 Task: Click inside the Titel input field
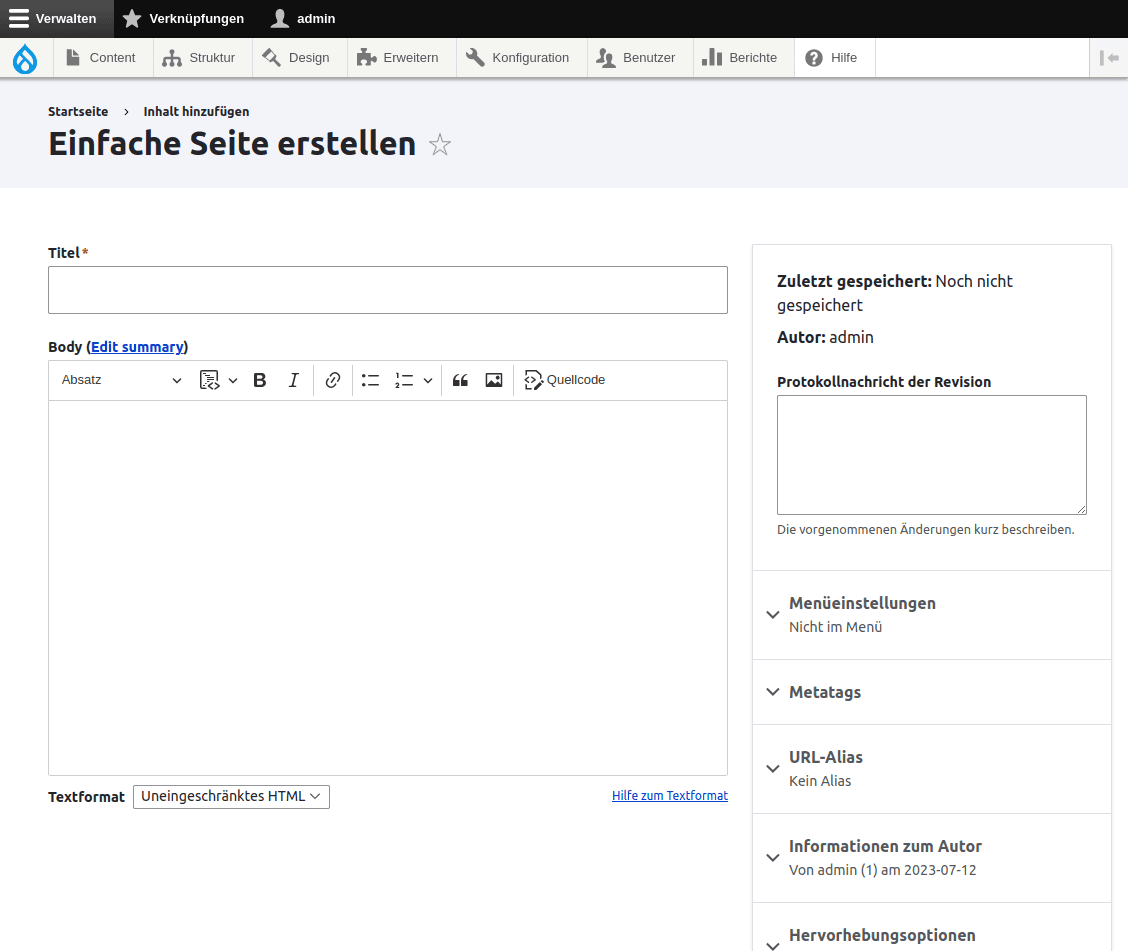(387, 290)
